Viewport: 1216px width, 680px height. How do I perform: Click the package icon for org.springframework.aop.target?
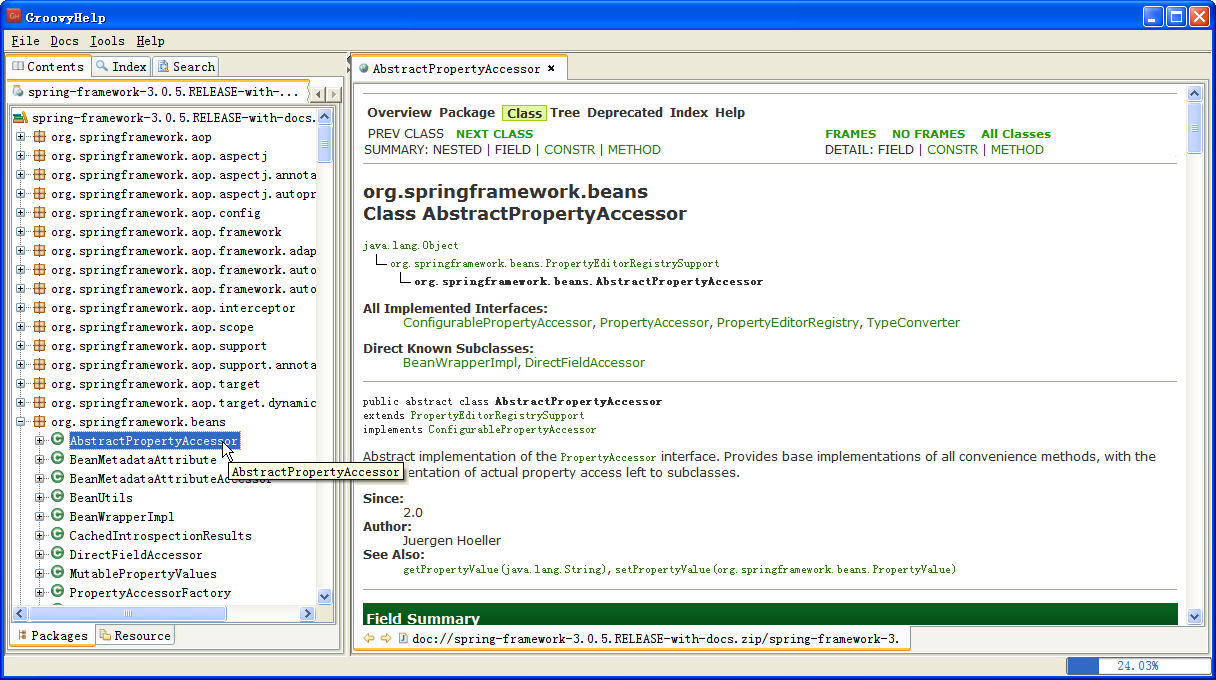tap(40, 384)
